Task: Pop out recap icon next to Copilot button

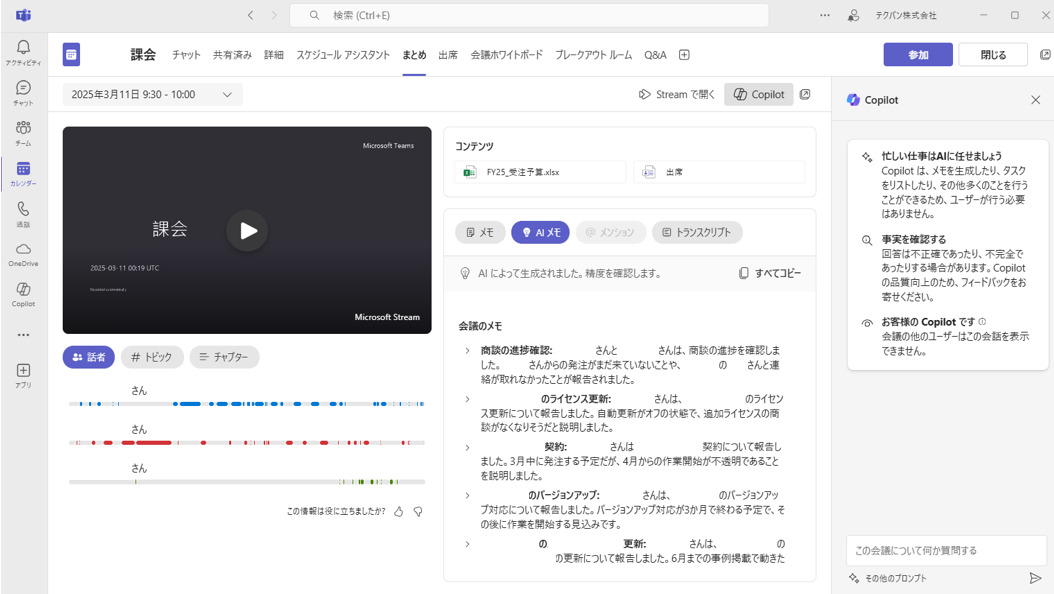Action: pos(805,94)
